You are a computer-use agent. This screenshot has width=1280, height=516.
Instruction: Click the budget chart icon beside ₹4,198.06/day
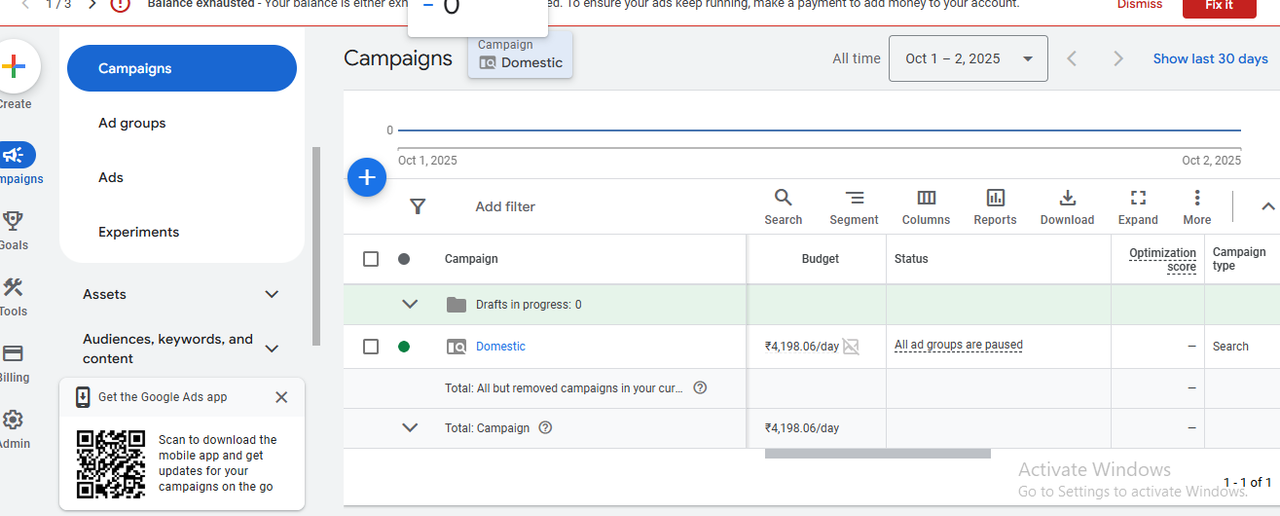coord(851,347)
